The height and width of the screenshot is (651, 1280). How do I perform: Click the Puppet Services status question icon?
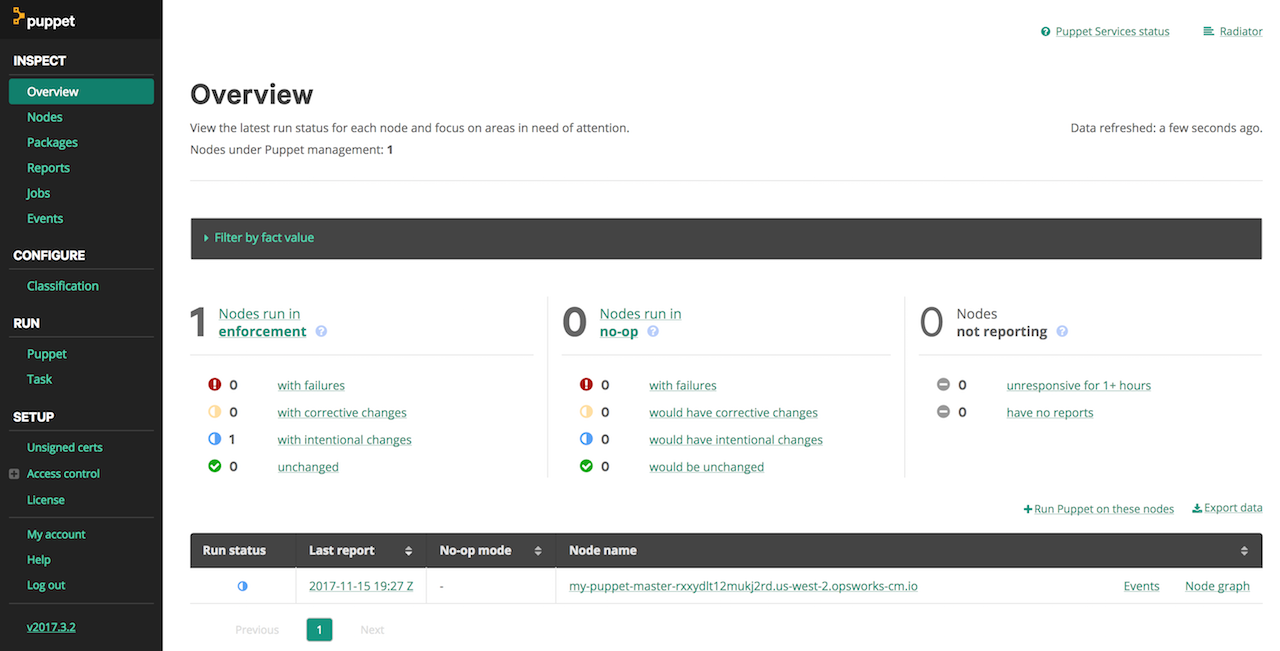[x=1046, y=32]
